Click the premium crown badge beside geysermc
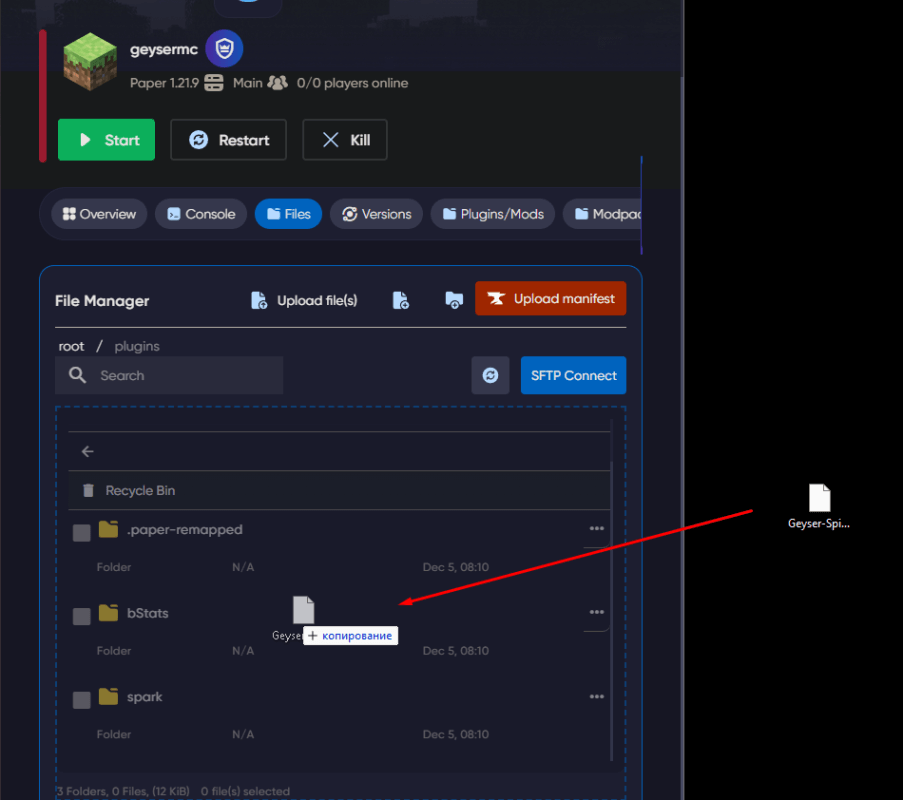The image size is (903, 800). [x=224, y=50]
